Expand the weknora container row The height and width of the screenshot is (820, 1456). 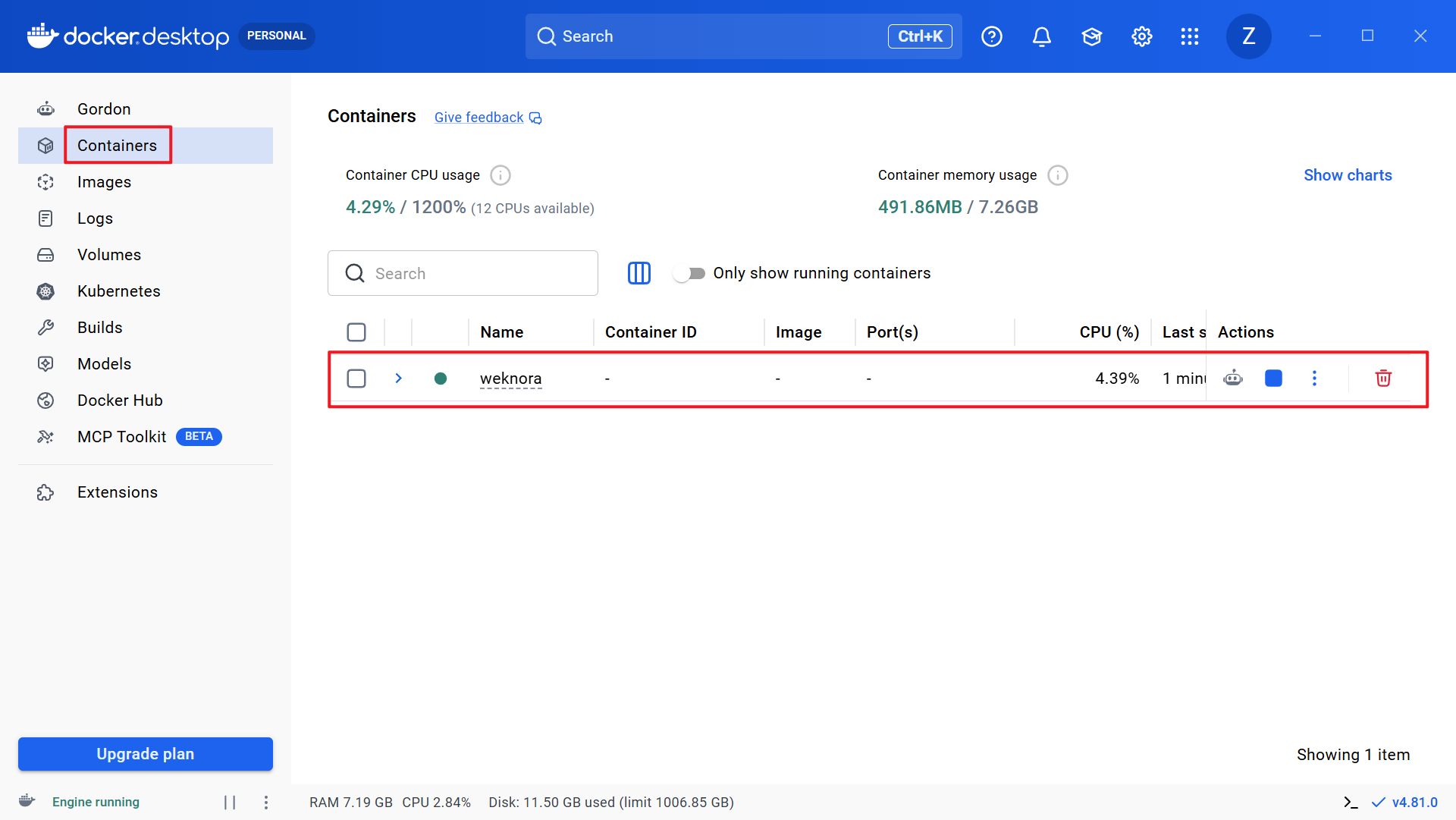[398, 378]
